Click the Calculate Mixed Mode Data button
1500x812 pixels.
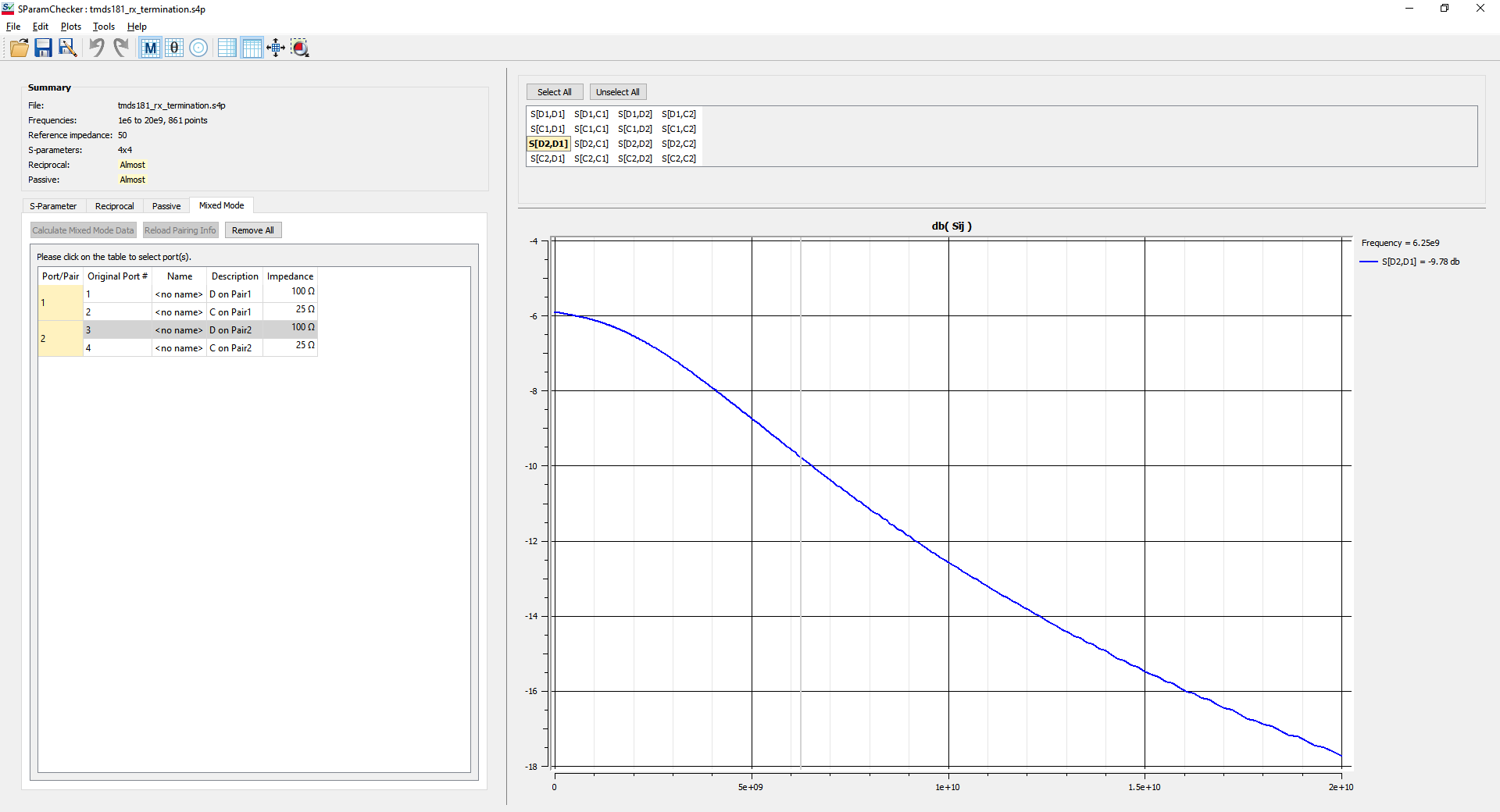tap(84, 230)
